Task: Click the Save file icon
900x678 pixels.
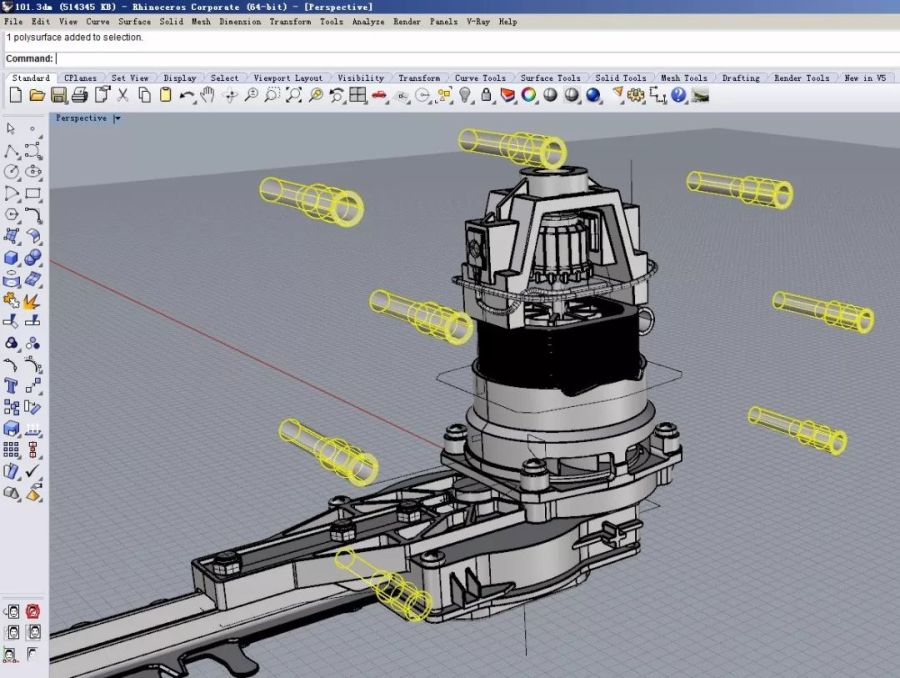Action: 58,95
